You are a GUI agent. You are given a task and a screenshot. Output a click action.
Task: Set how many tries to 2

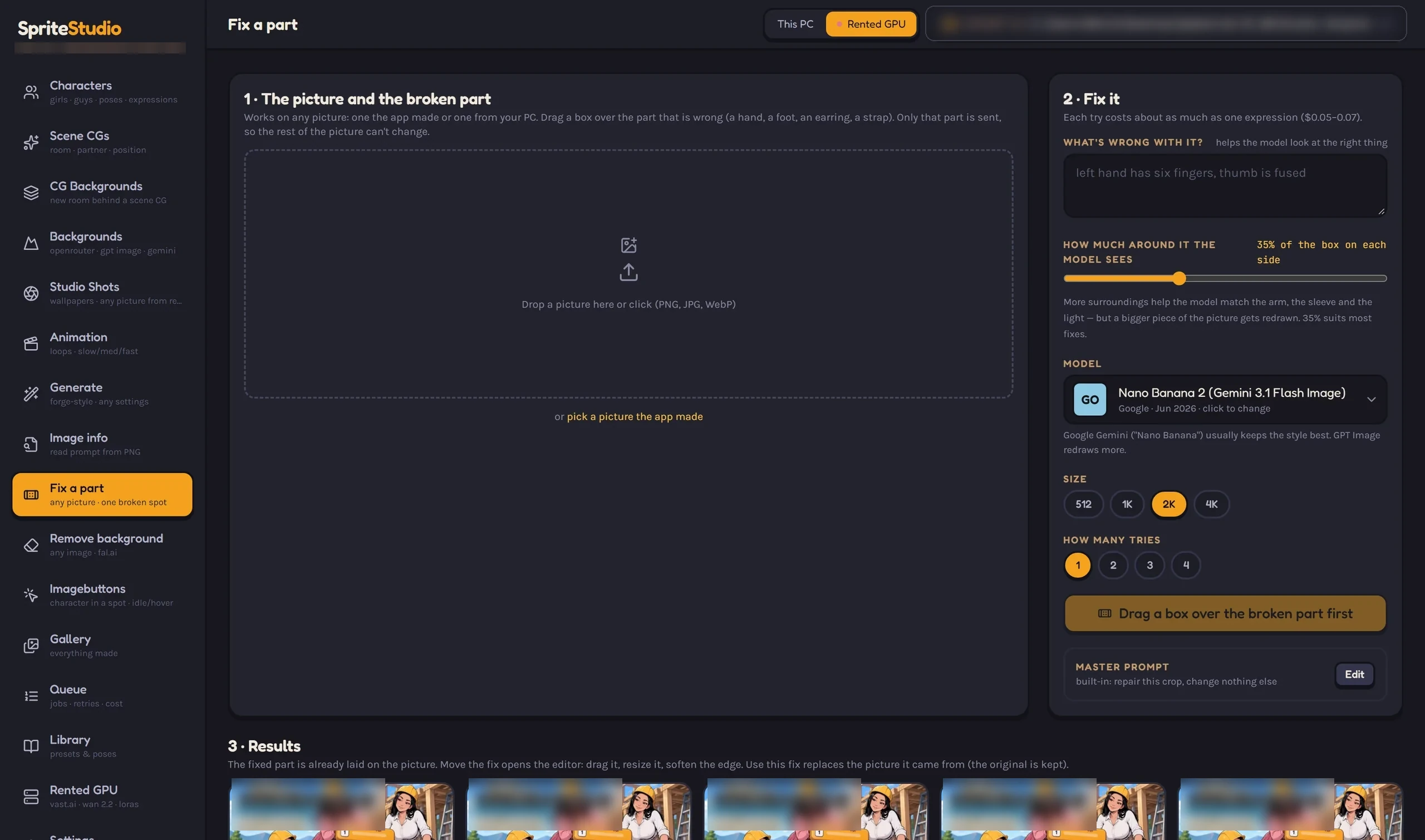1113,565
